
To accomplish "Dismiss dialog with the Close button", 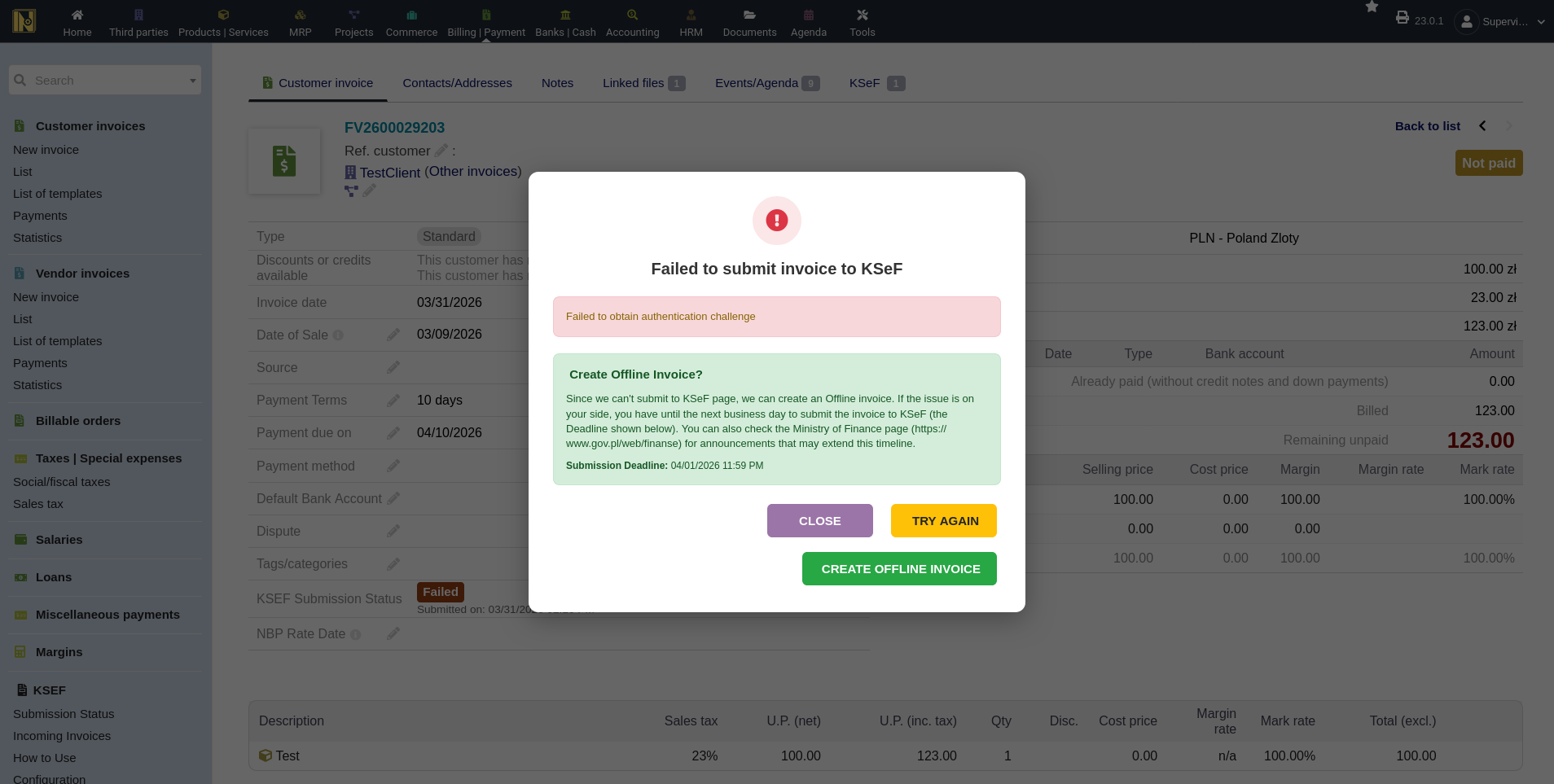I will (x=819, y=521).
